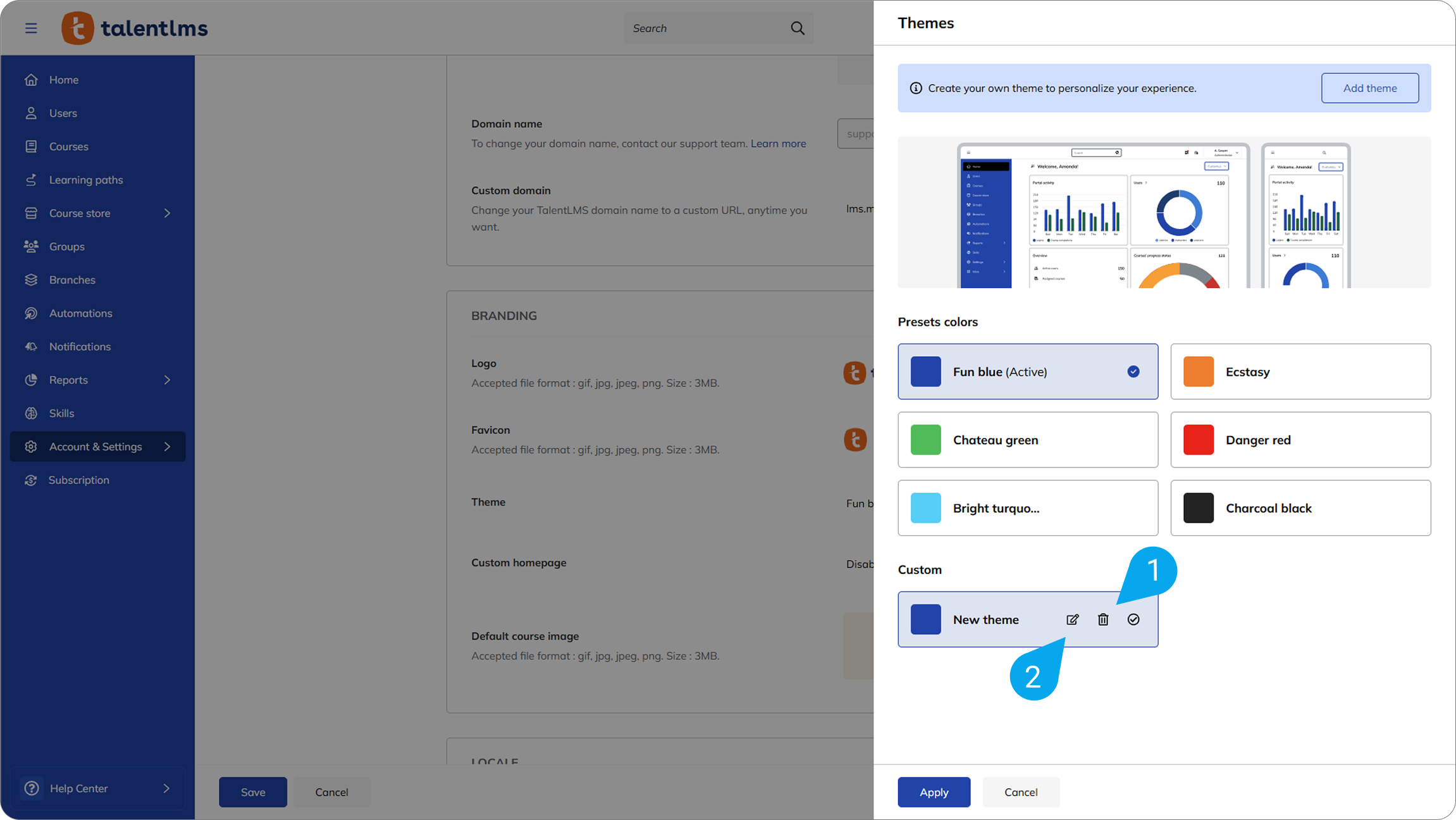
Task: Click the search magnifier icon
Action: pos(798,28)
